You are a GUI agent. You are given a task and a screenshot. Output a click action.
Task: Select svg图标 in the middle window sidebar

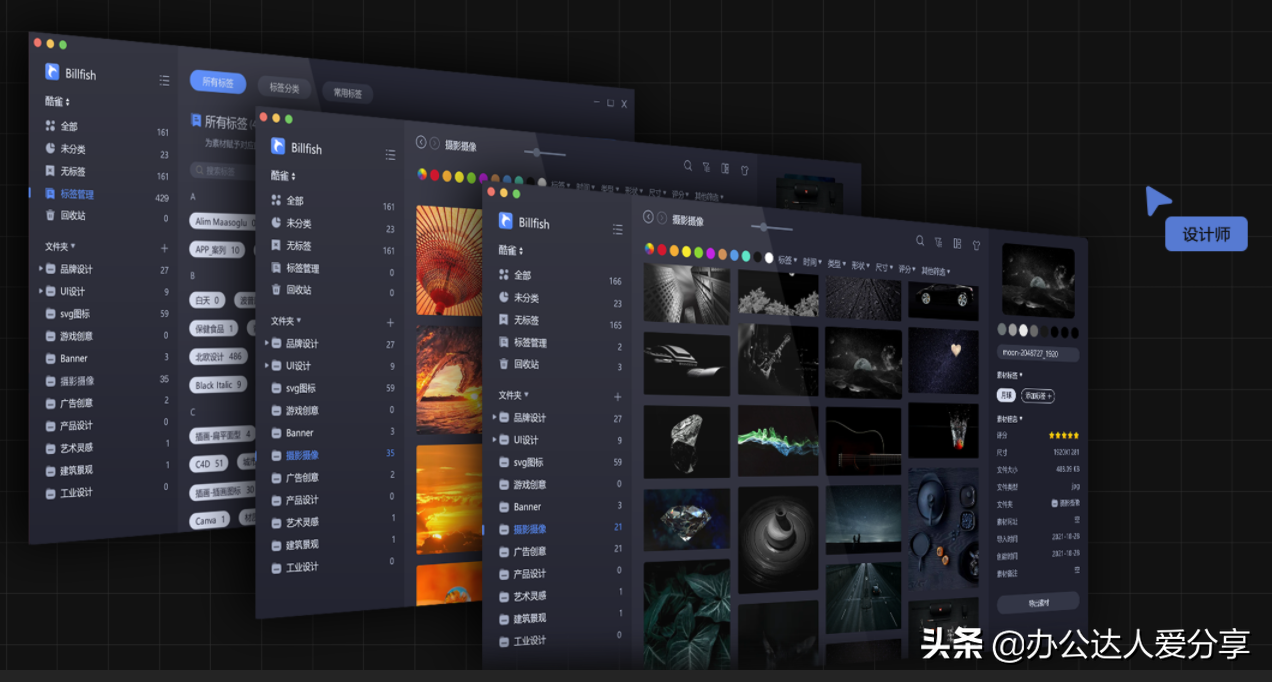click(x=300, y=388)
